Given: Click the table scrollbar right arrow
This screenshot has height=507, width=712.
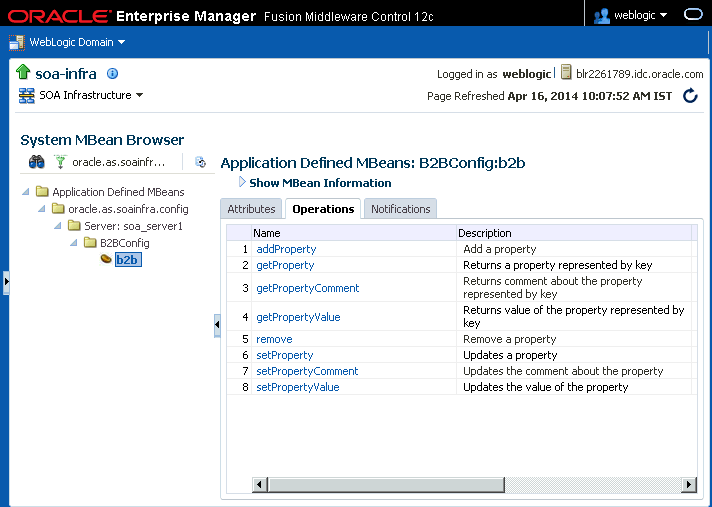Looking at the screenshot, I should (689, 485).
